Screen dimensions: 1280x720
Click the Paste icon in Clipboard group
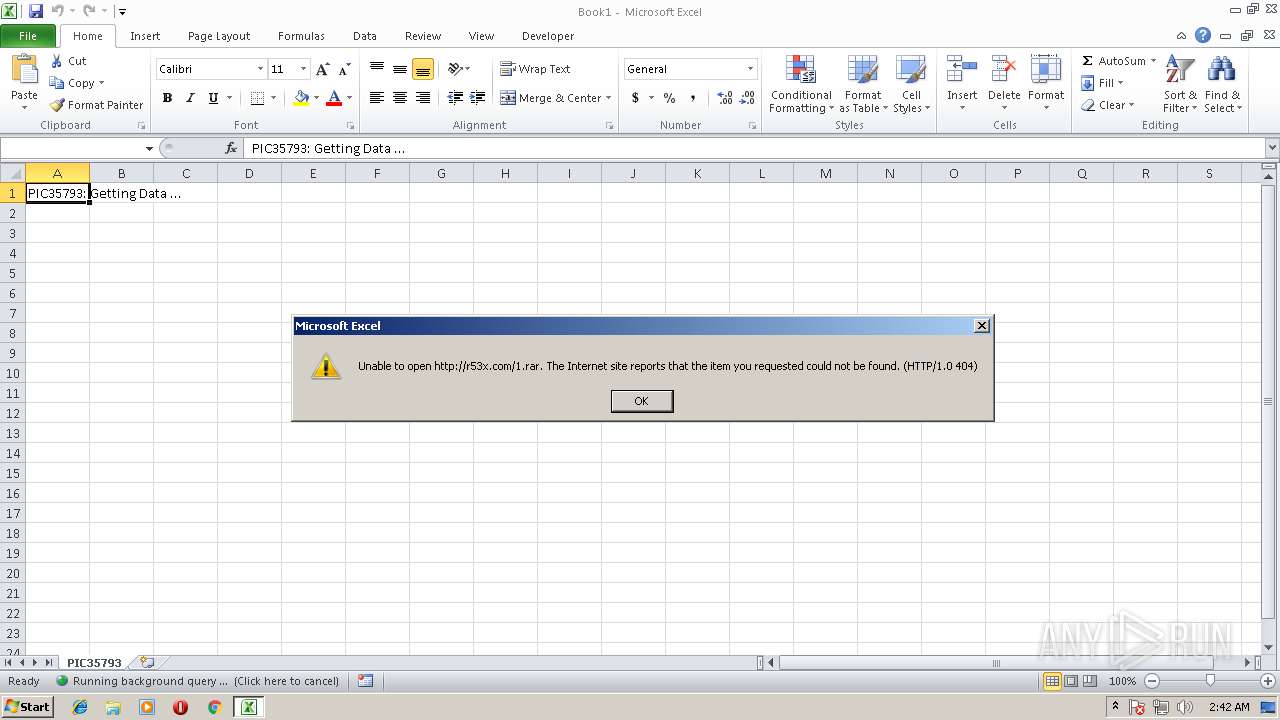click(24, 69)
